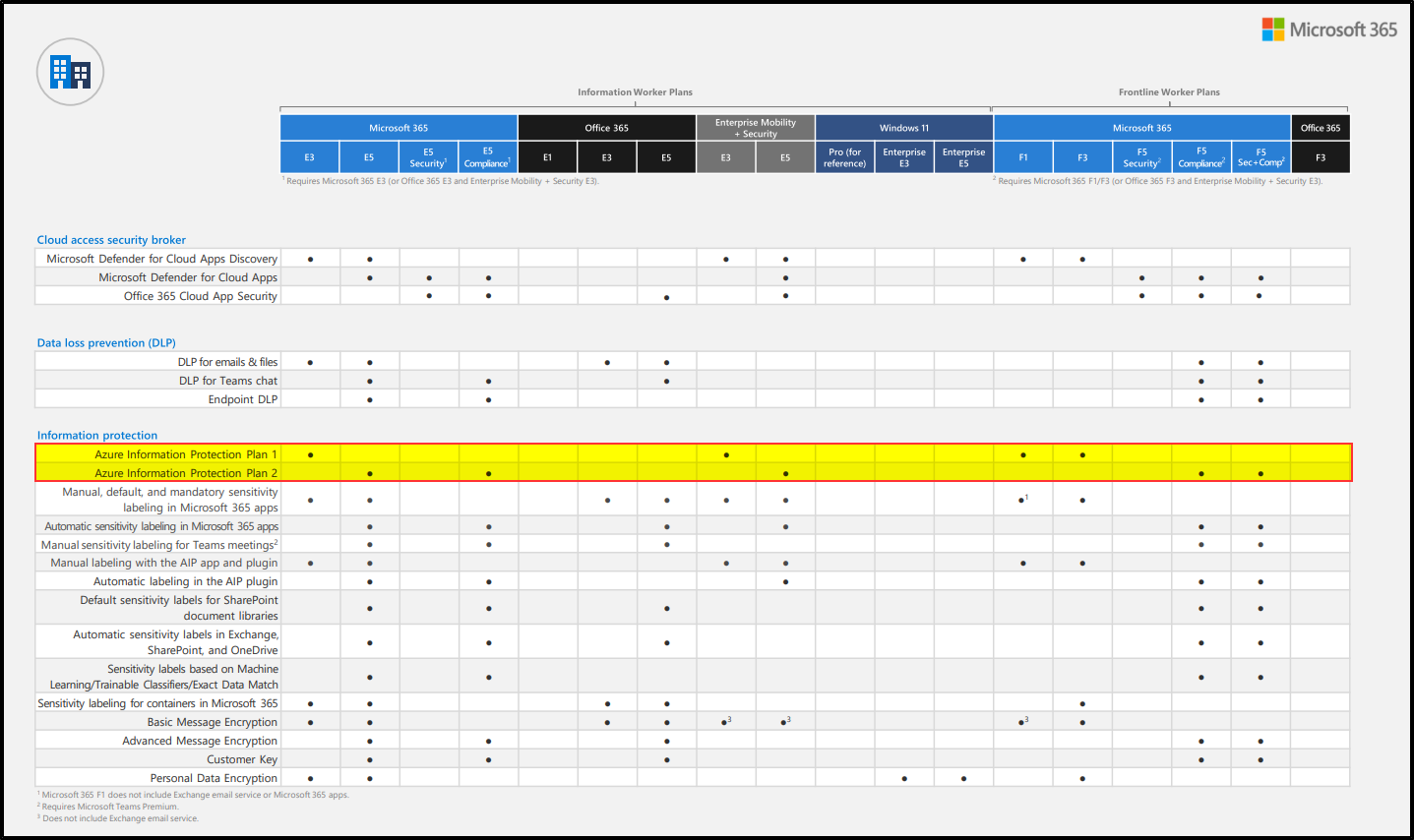Click the Windows 11 Enterprise E3 header
Screen dimensions: 1414x840
[904, 157]
